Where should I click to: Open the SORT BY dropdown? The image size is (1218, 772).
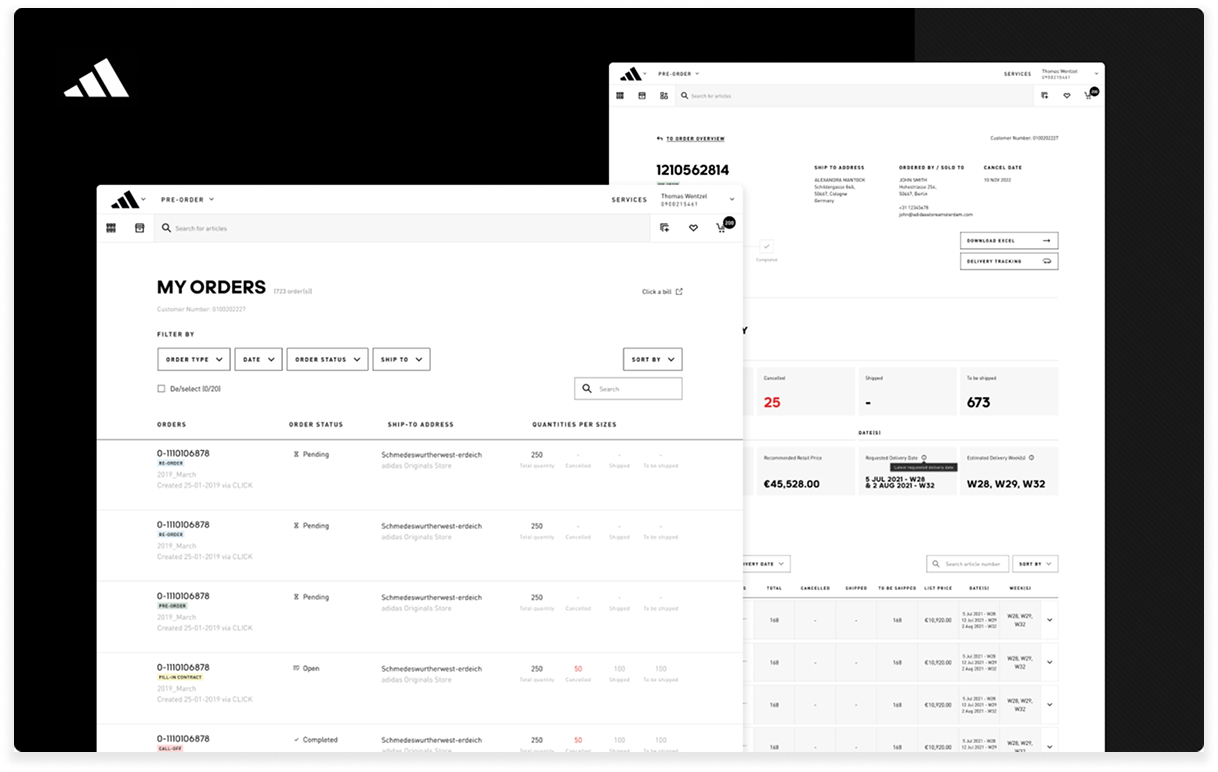pos(652,359)
